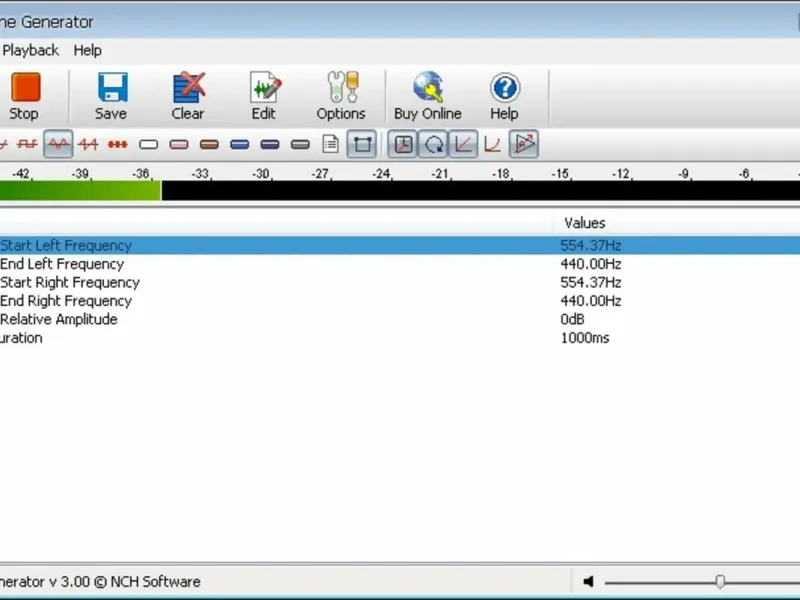Select the square wave waveform

point(27,144)
